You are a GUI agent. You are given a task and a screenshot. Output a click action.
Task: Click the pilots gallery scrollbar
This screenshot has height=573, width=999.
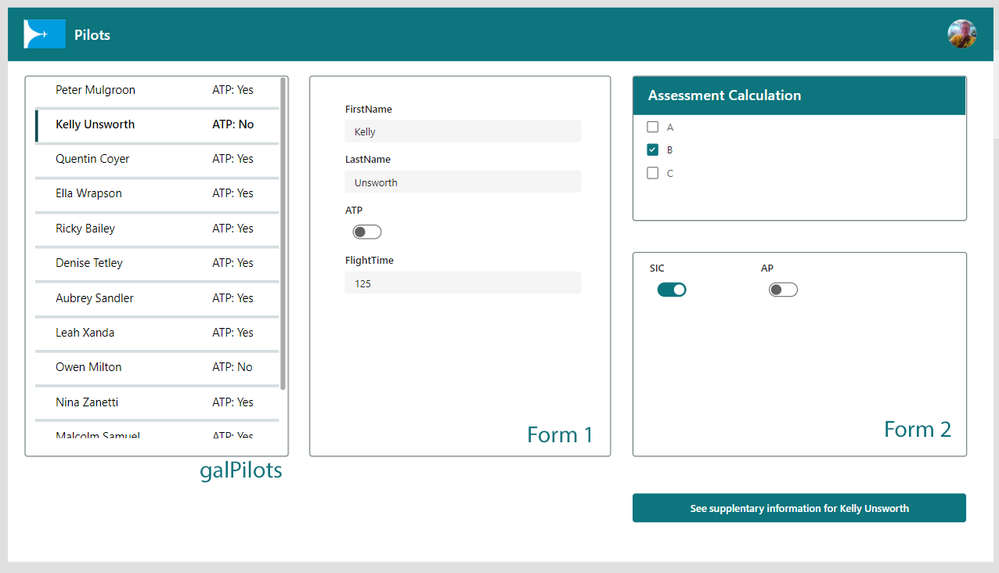[x=283, y=233]
